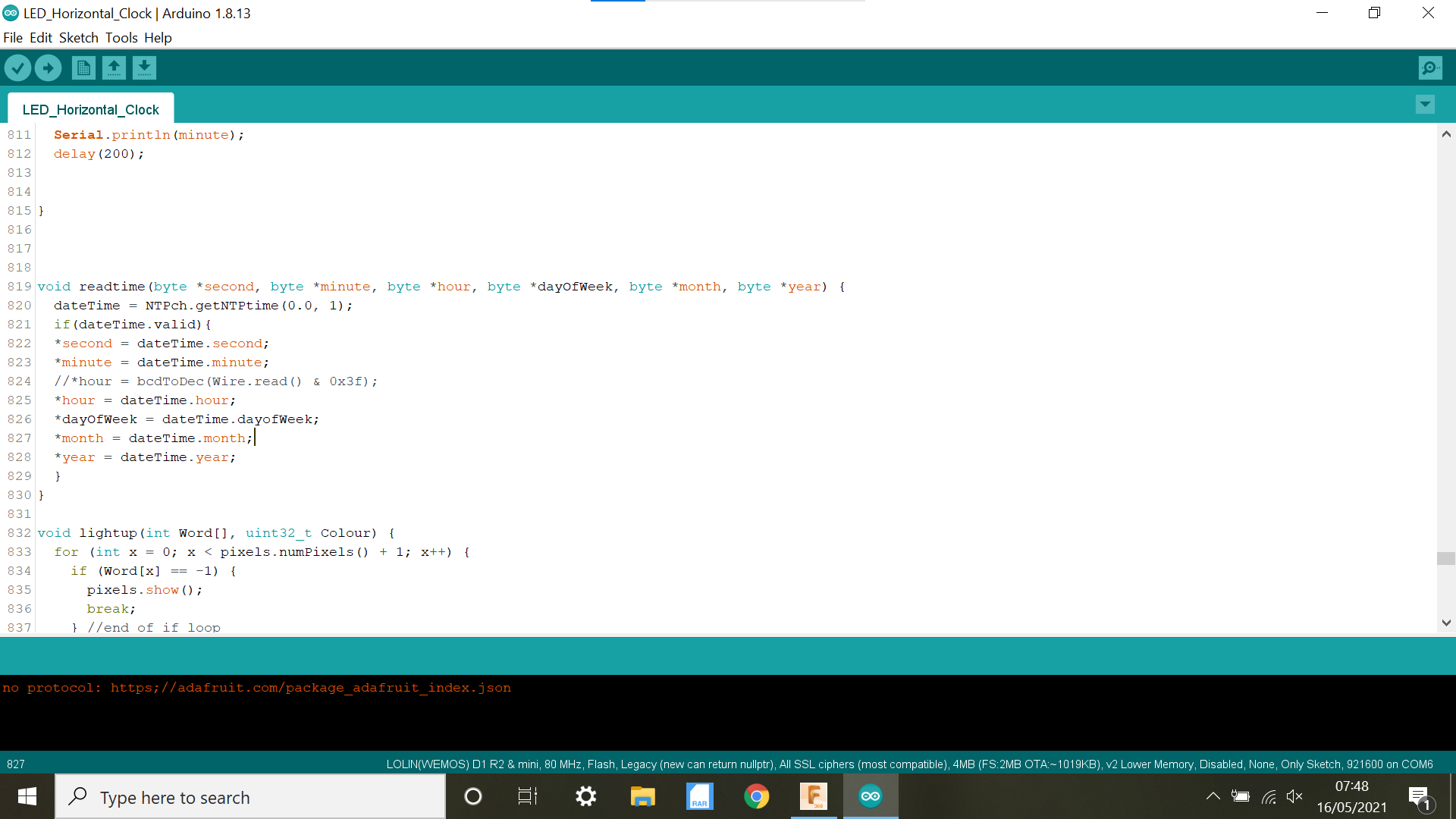Click the Arduino IDE taskbar icon
1456x819 pixels.
[870, 797]
